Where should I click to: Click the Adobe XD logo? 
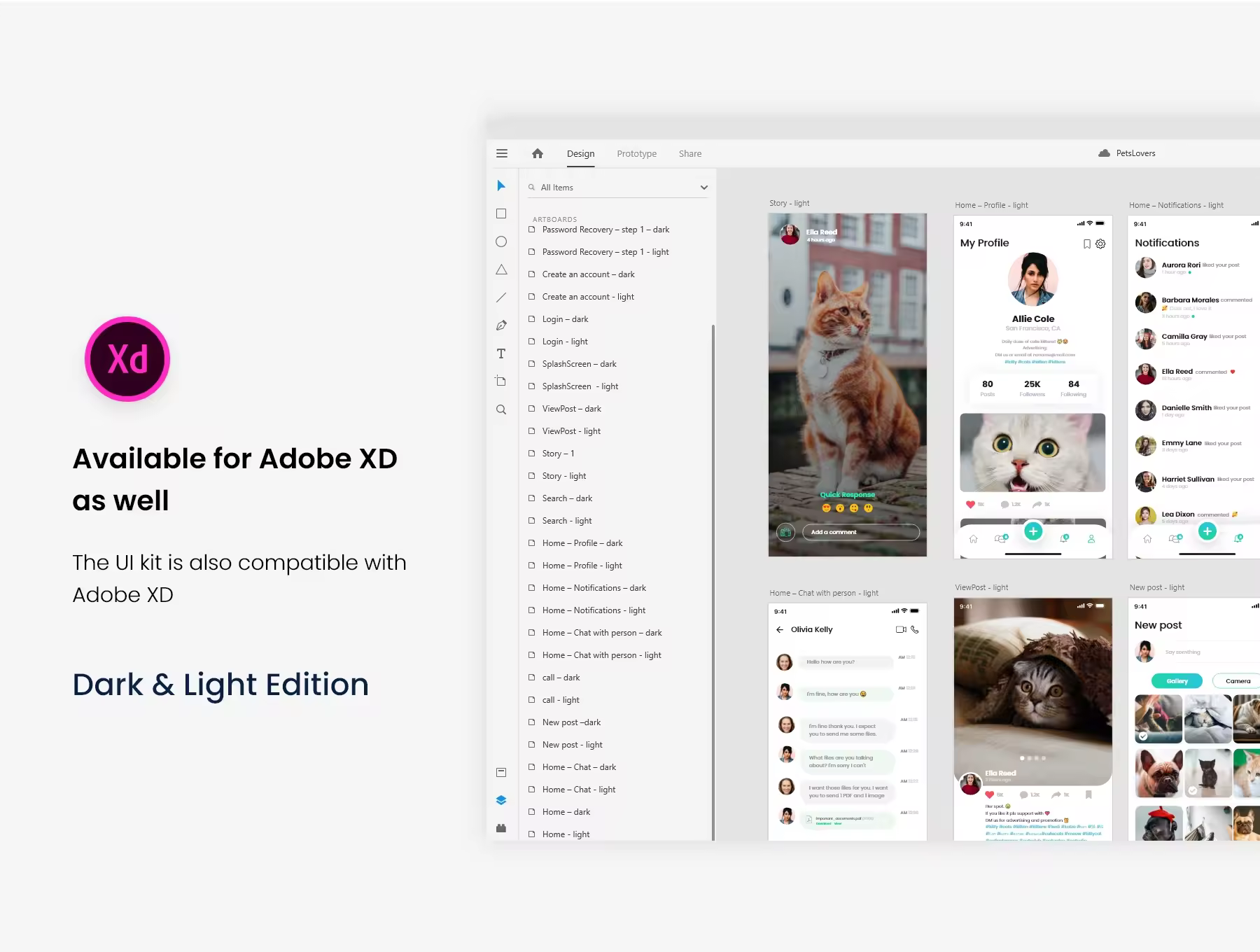click(127, 359)
